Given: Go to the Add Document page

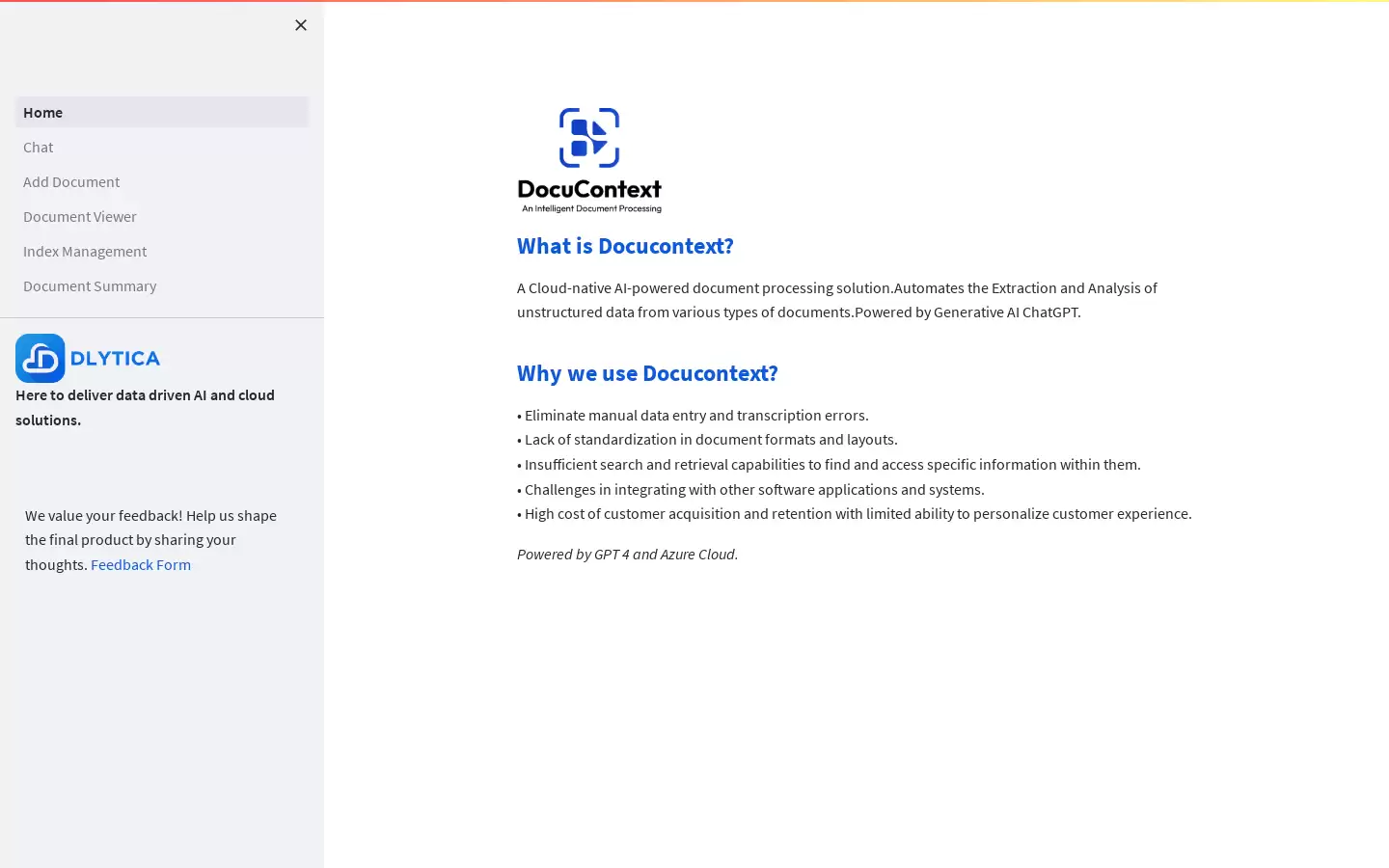Looking at the screenshot, I should pos(162,181).
